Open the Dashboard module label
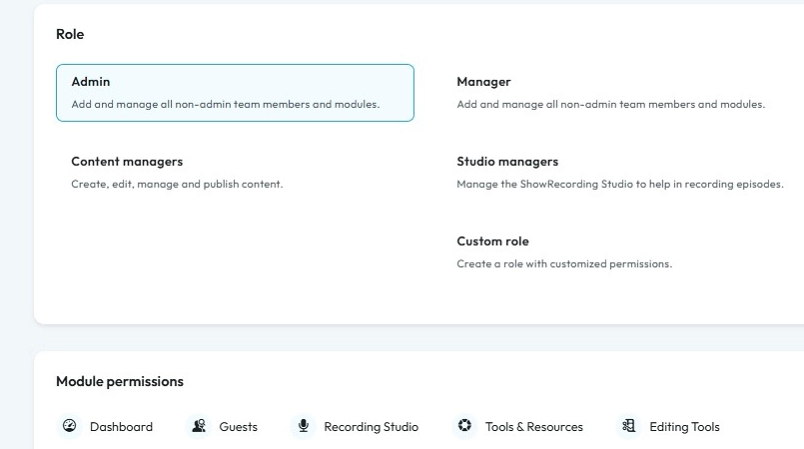 [121, 427]
